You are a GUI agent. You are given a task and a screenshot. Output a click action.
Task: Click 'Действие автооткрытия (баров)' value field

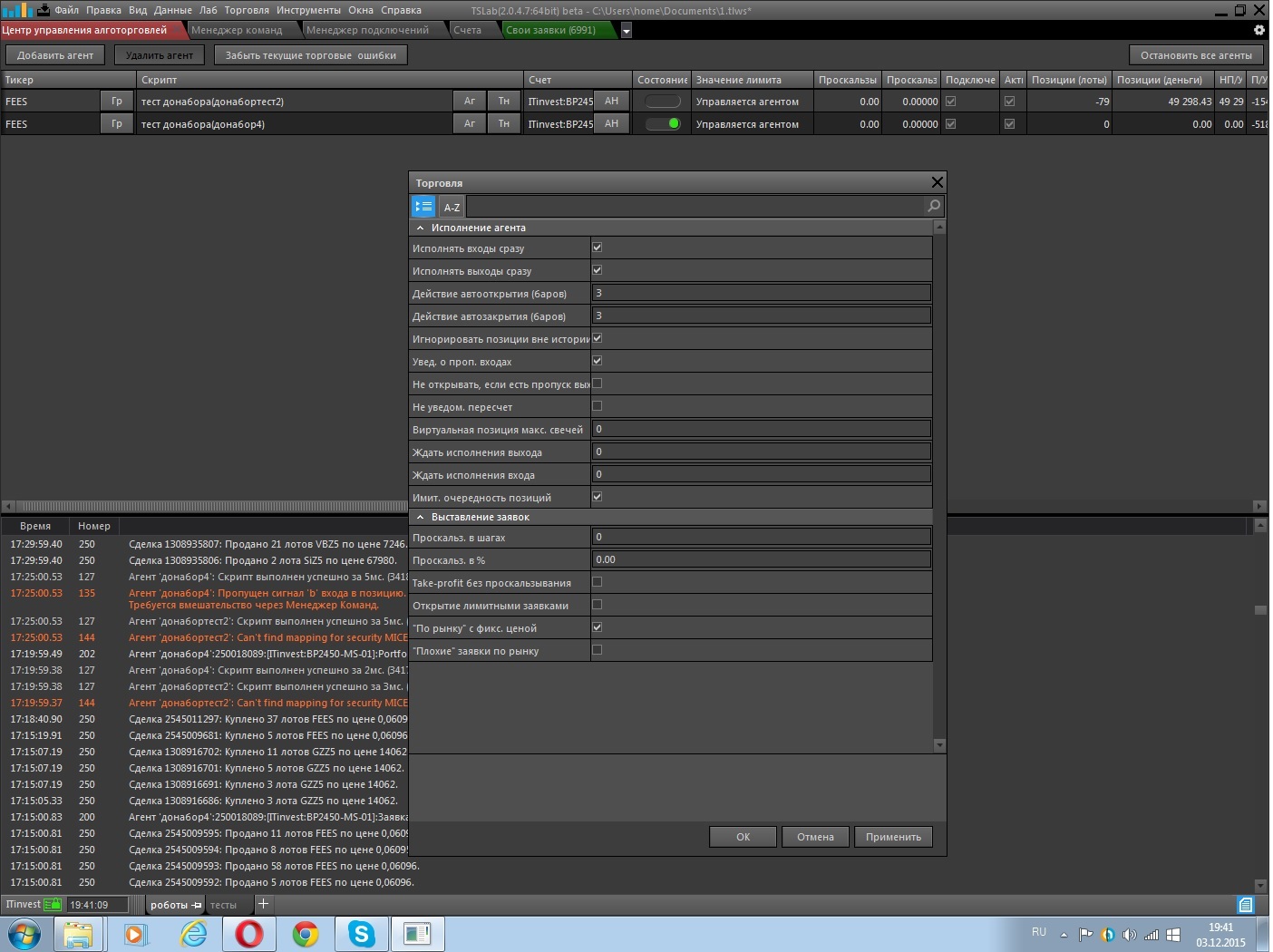762,293
